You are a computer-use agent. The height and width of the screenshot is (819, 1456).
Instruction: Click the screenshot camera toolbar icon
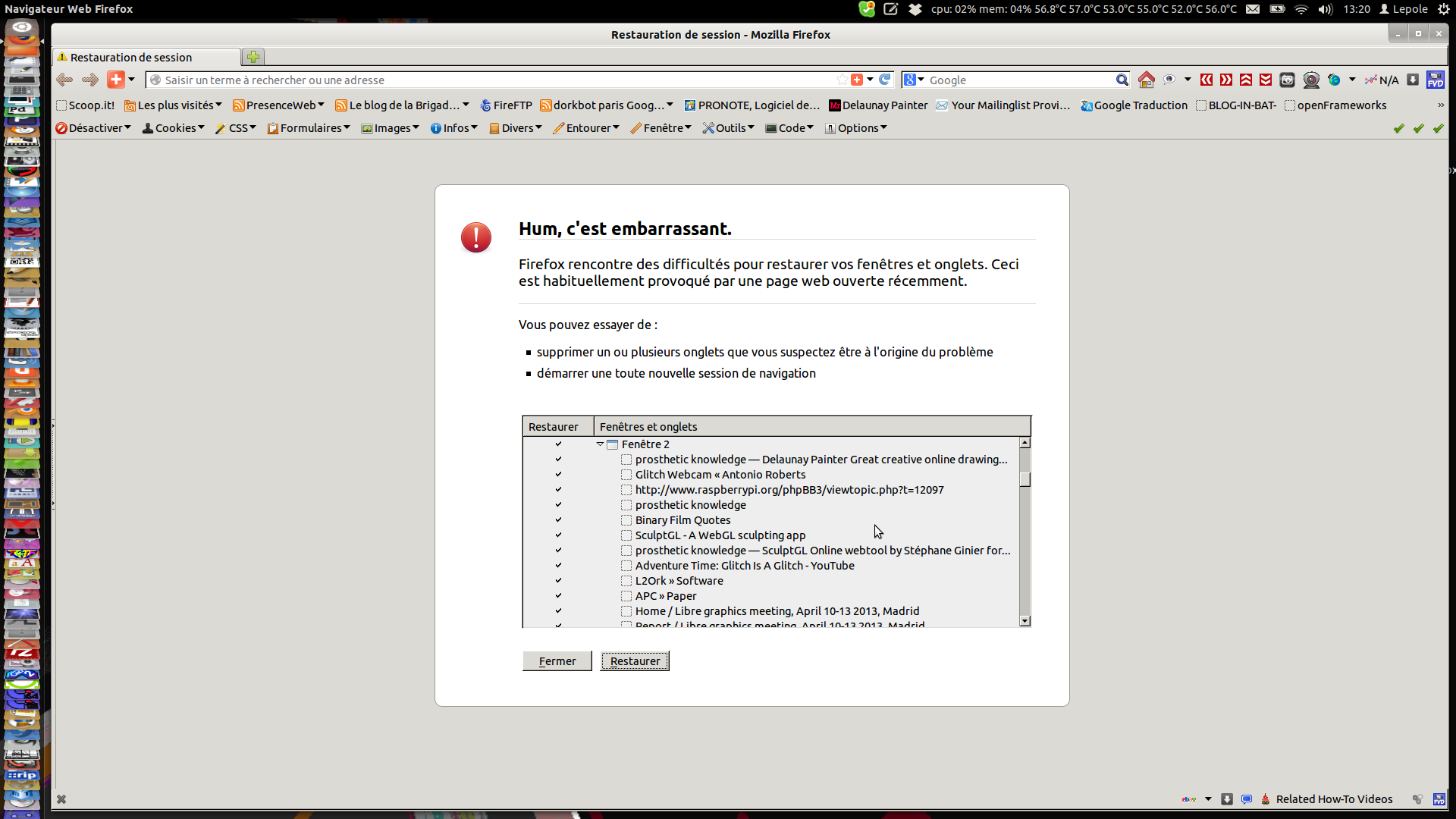point(1287,80)
